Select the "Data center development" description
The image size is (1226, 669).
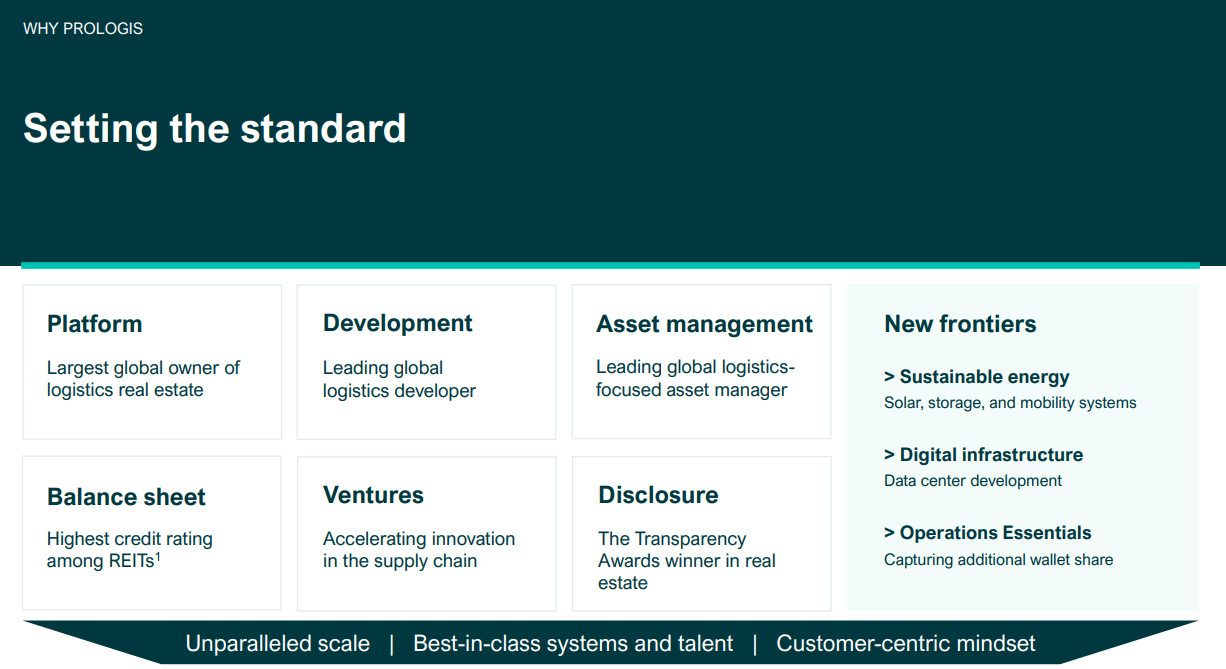(972, 481)
